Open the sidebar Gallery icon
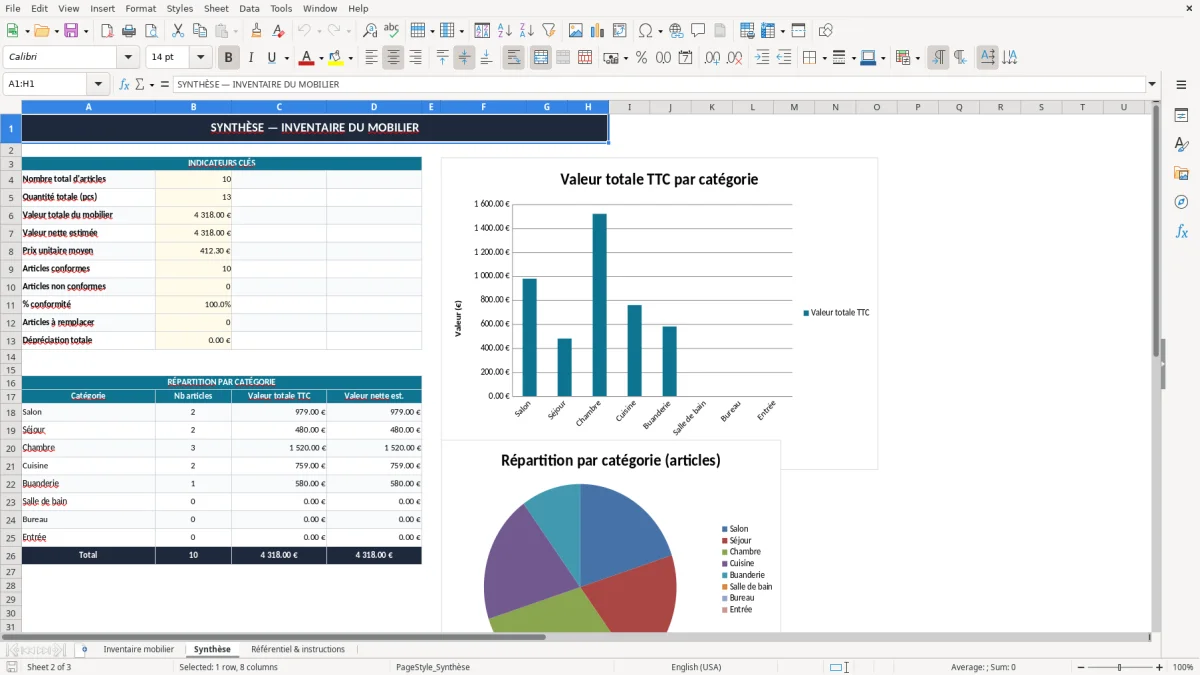The height and width of the screenshot is (675, 1200). 1181,174
